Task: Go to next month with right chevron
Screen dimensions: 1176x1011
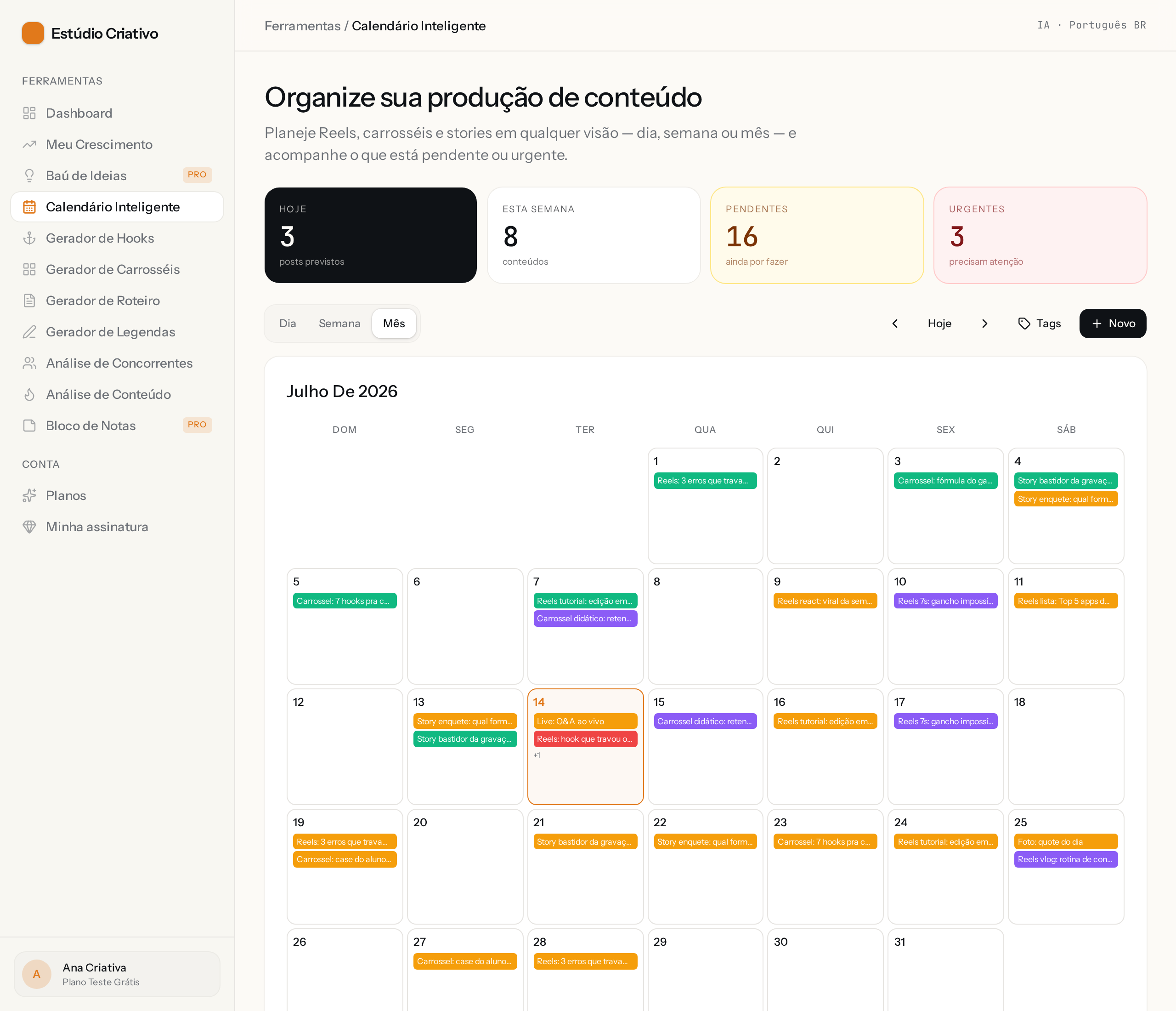Action: pyautogui.click(x=985, y=324)
